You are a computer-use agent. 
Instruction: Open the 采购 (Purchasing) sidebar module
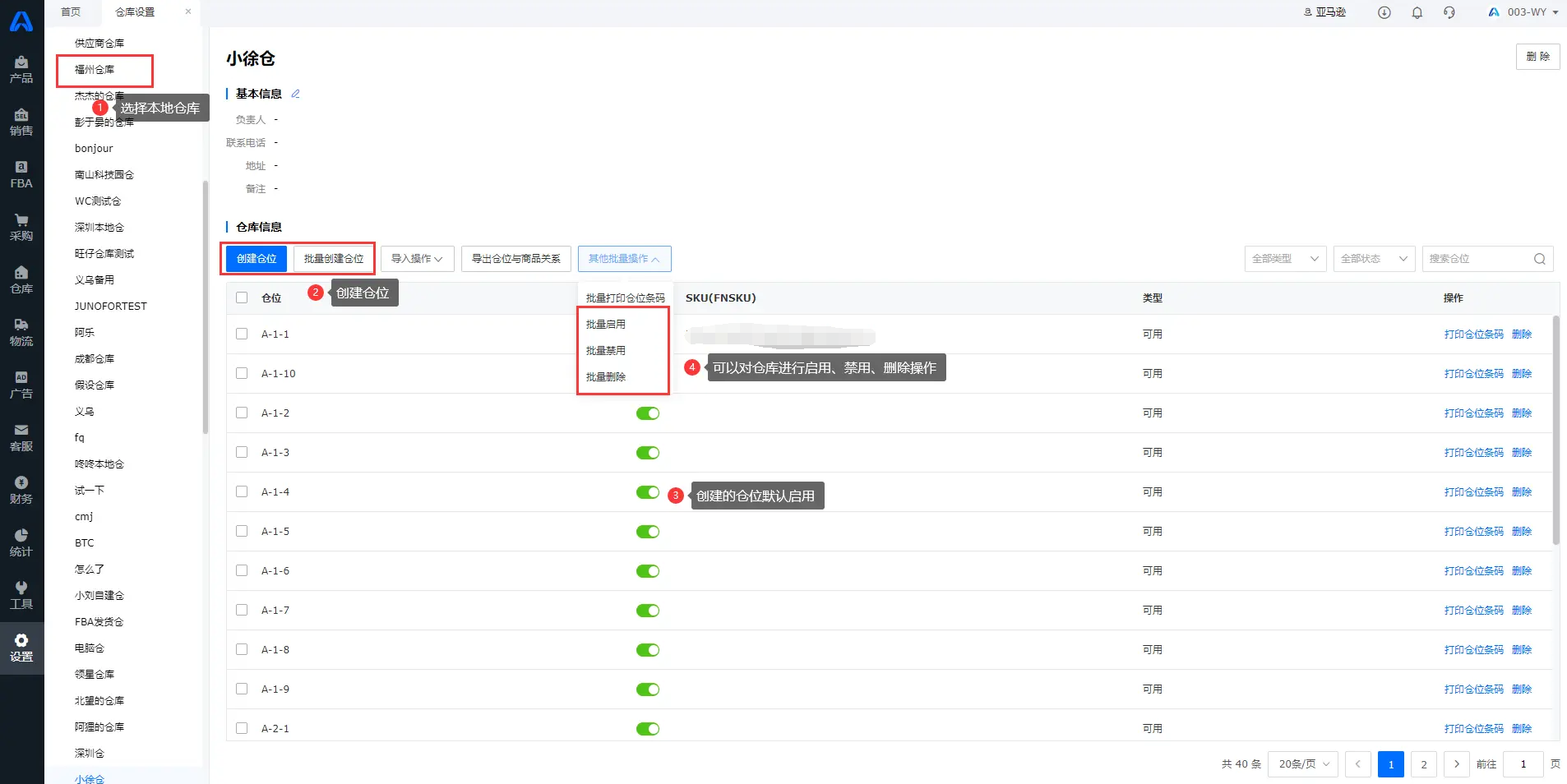coord(21,227)
